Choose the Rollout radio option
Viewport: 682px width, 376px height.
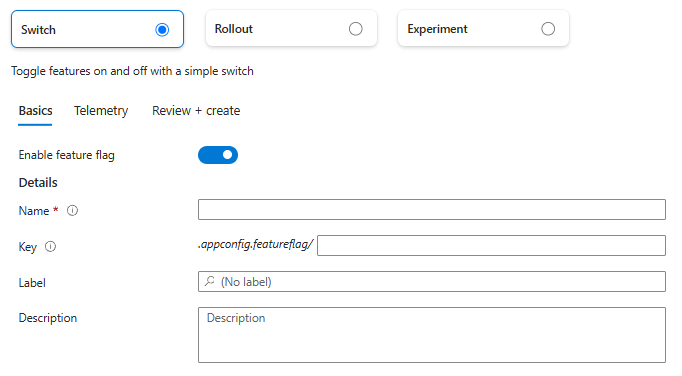coord(355,29)
